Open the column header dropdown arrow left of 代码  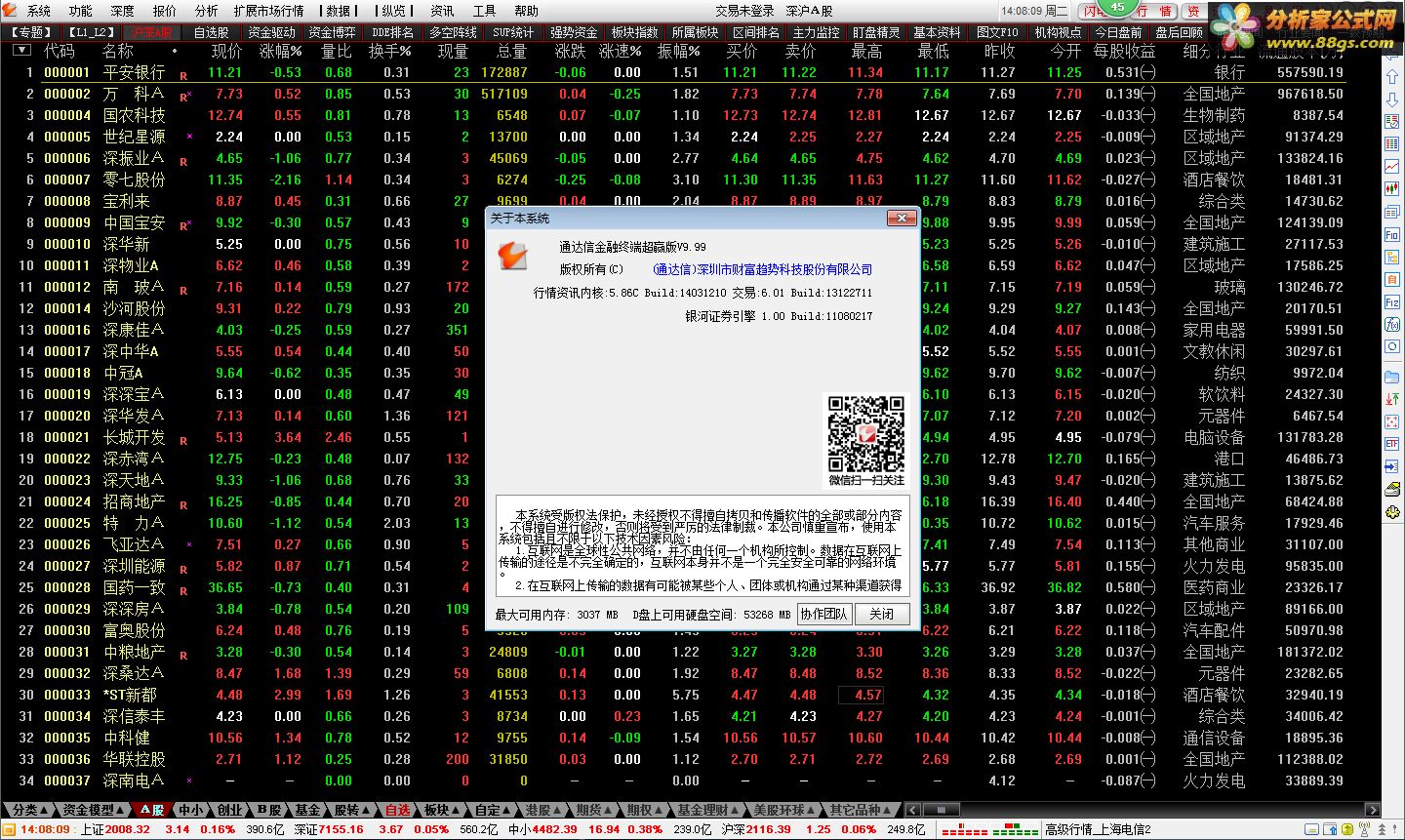click(x=21, y=51)
